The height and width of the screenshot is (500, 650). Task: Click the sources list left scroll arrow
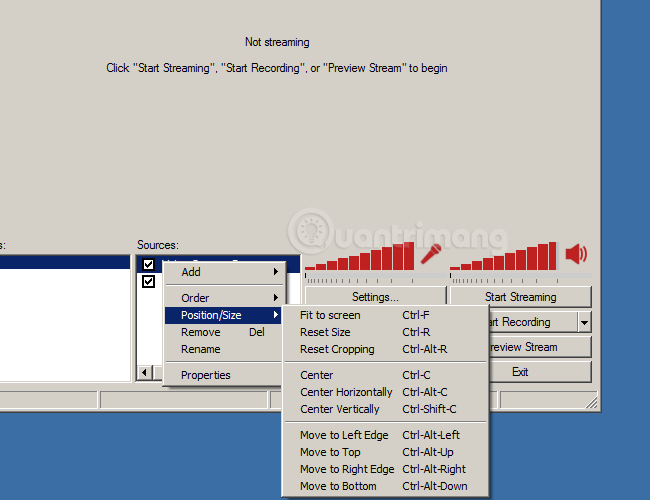[x=144, y=373]
